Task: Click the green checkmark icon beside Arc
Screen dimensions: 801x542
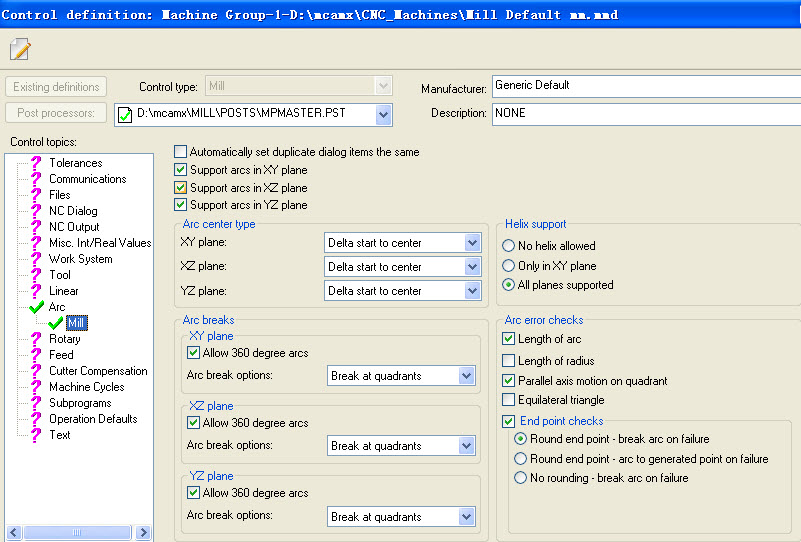Action: [x=37, y=307]
